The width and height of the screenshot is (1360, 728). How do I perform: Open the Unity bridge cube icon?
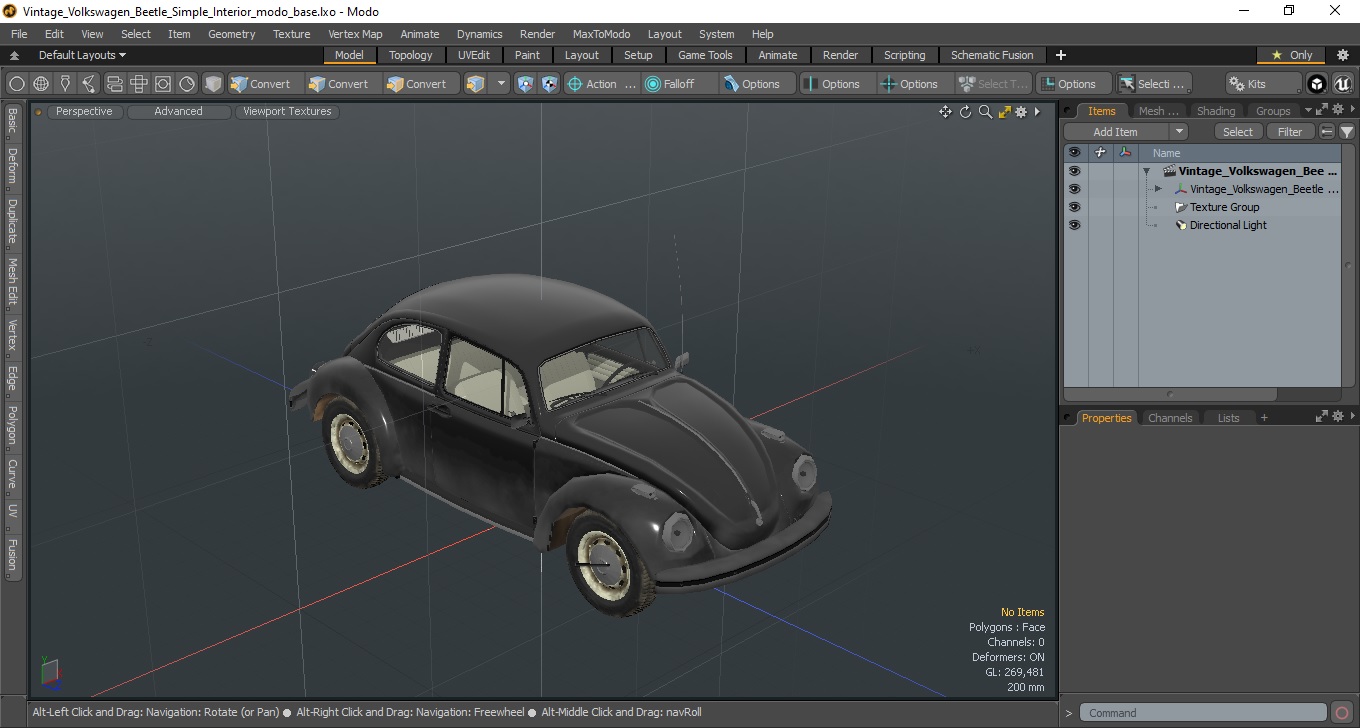tap(1318, 84)
